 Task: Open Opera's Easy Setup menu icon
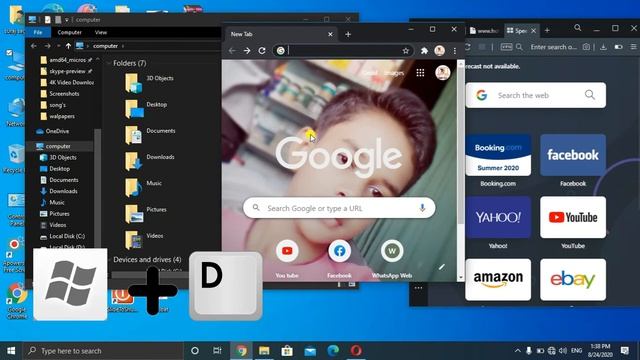coord(634,47)
